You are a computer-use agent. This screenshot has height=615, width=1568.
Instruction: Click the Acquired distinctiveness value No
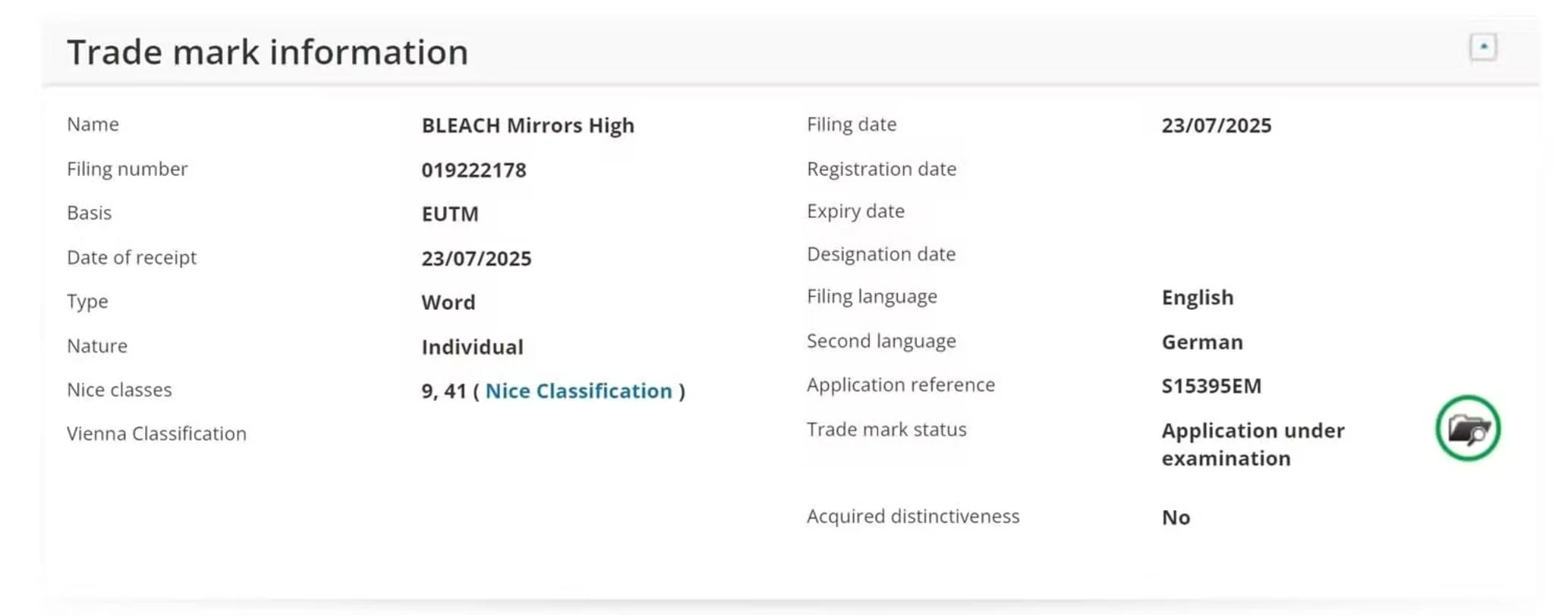coord(1176,518)
